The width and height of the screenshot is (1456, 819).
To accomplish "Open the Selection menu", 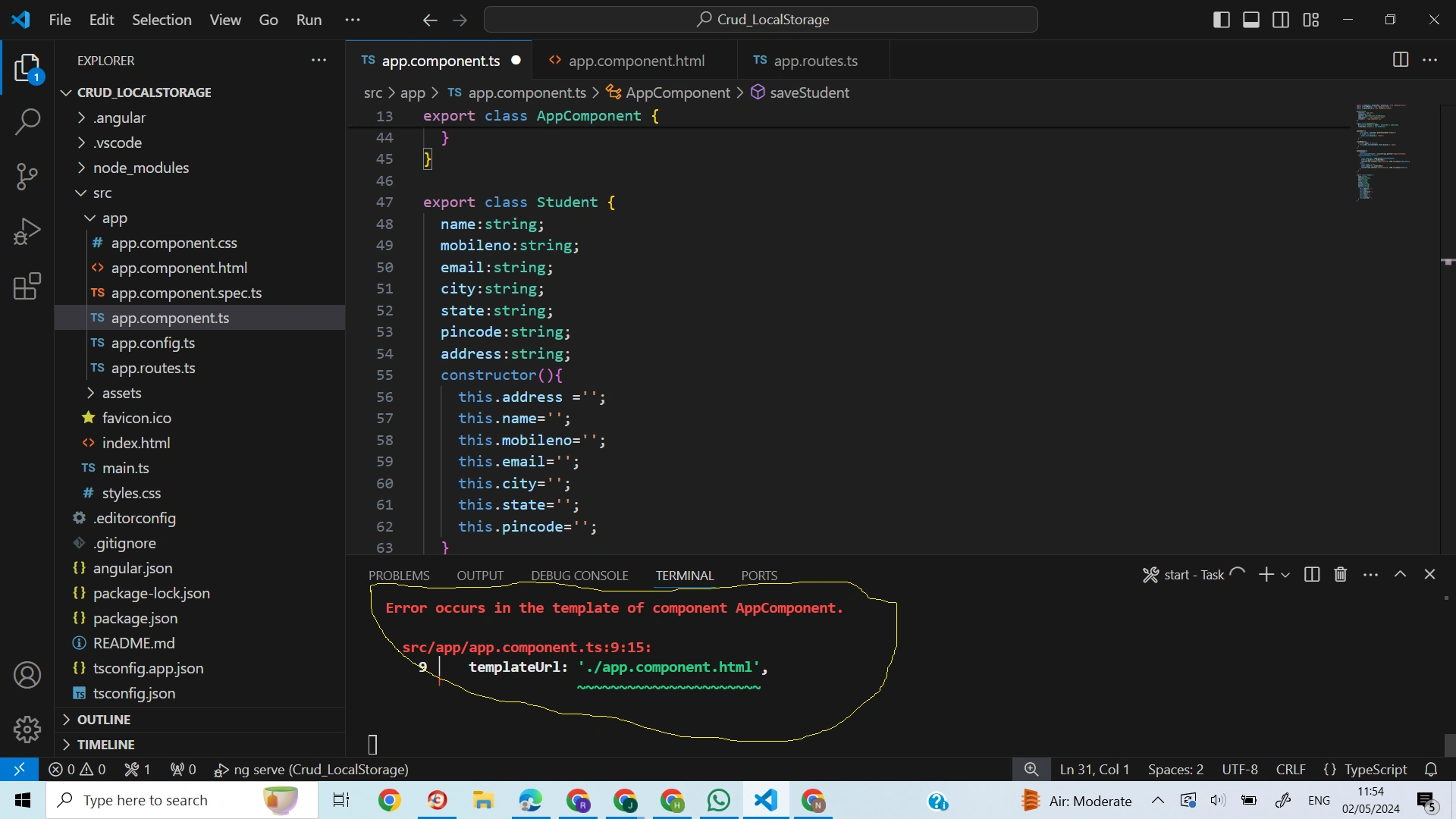I will (162, 20).
